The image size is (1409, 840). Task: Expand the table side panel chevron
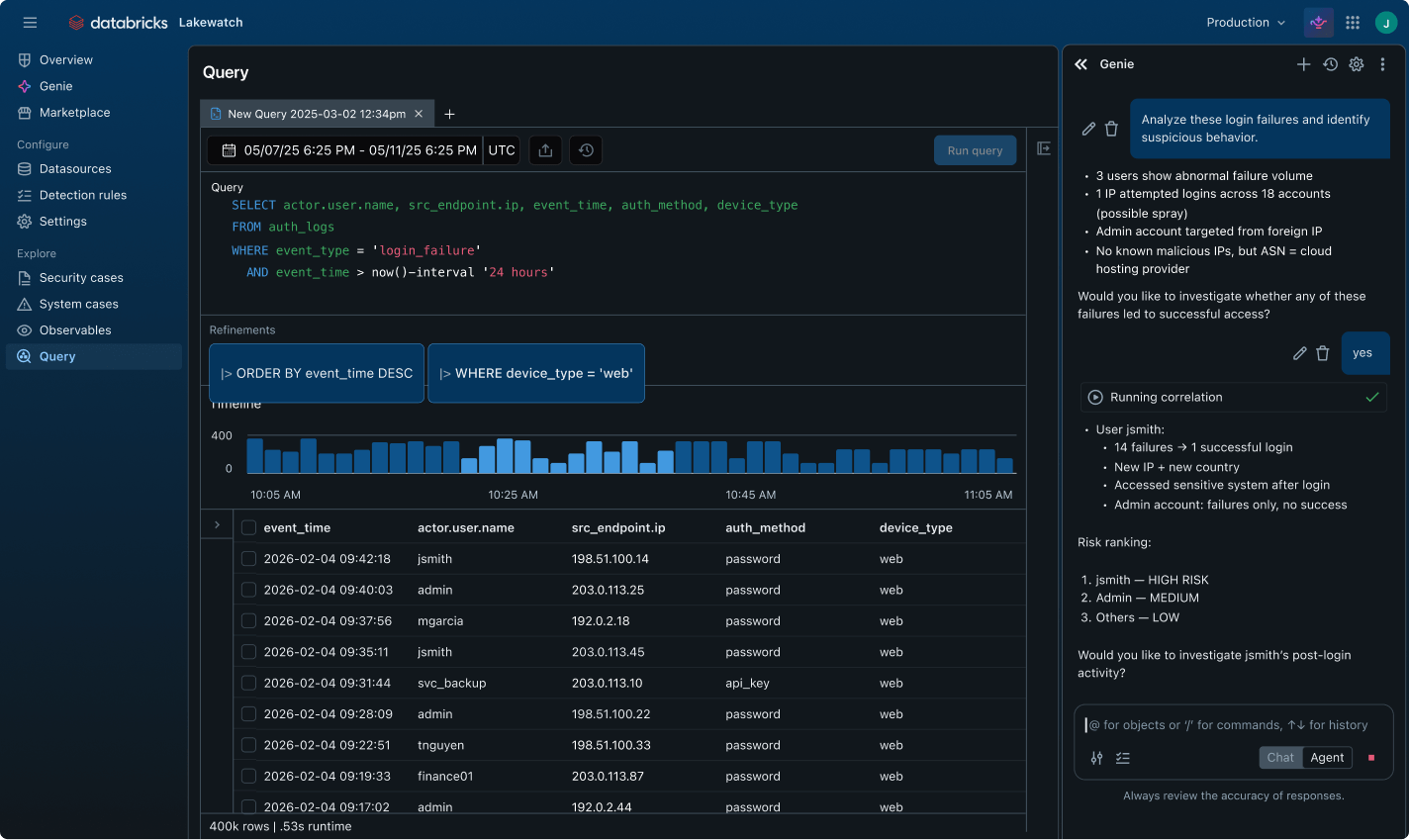[216, 524]
